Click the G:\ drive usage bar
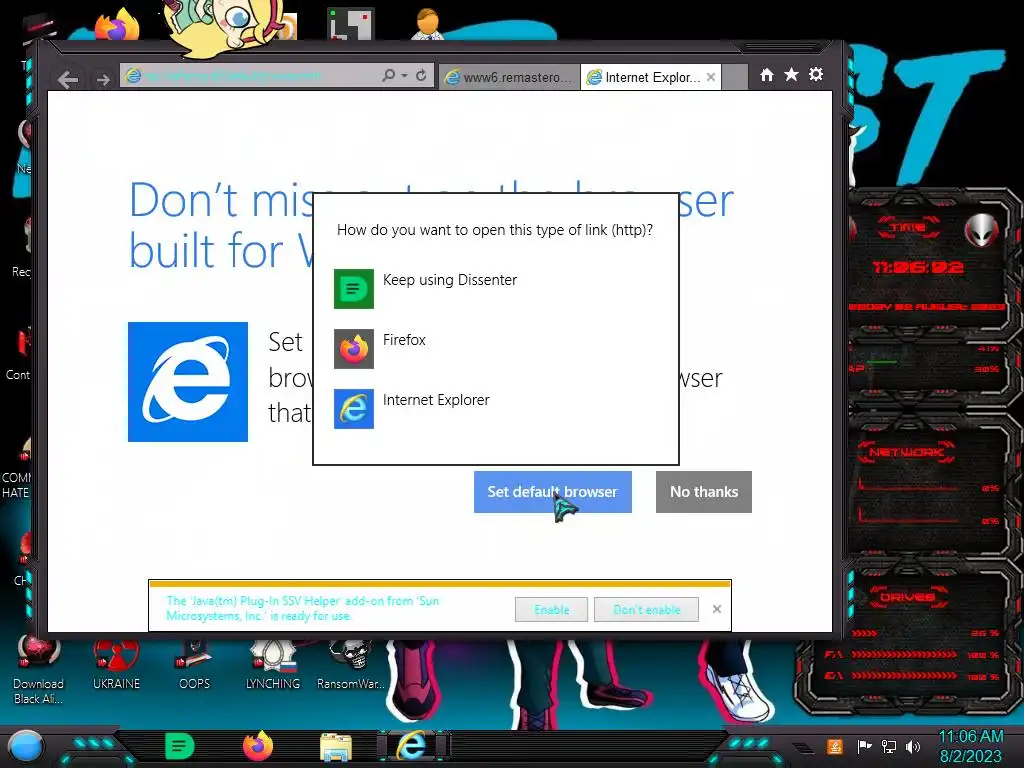1024x768 pixels. tap(904, 675)
